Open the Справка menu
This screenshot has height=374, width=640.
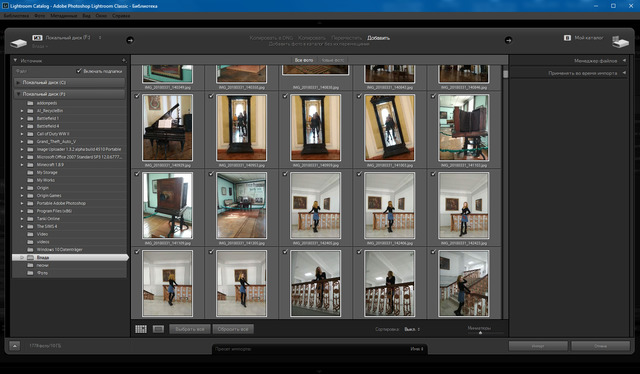[x=121, y=16]
